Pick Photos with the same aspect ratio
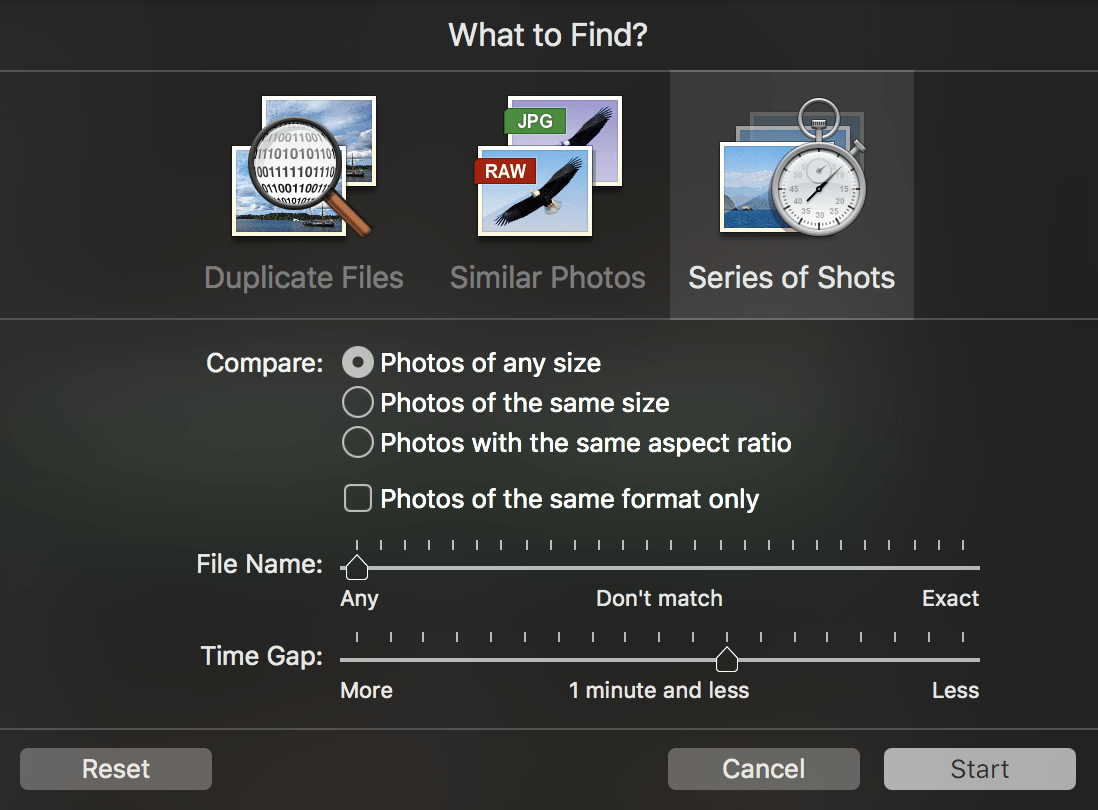The height and width of the screenshot is (810, 1098). point(357,443)
